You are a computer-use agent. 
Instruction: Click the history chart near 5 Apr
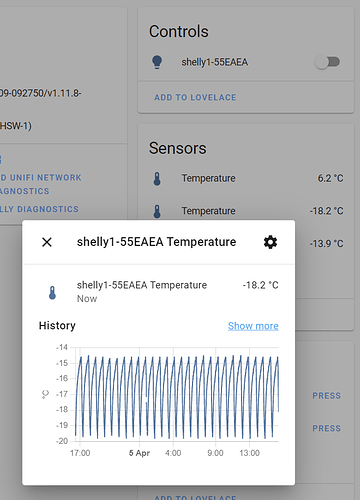coord(139,395)
